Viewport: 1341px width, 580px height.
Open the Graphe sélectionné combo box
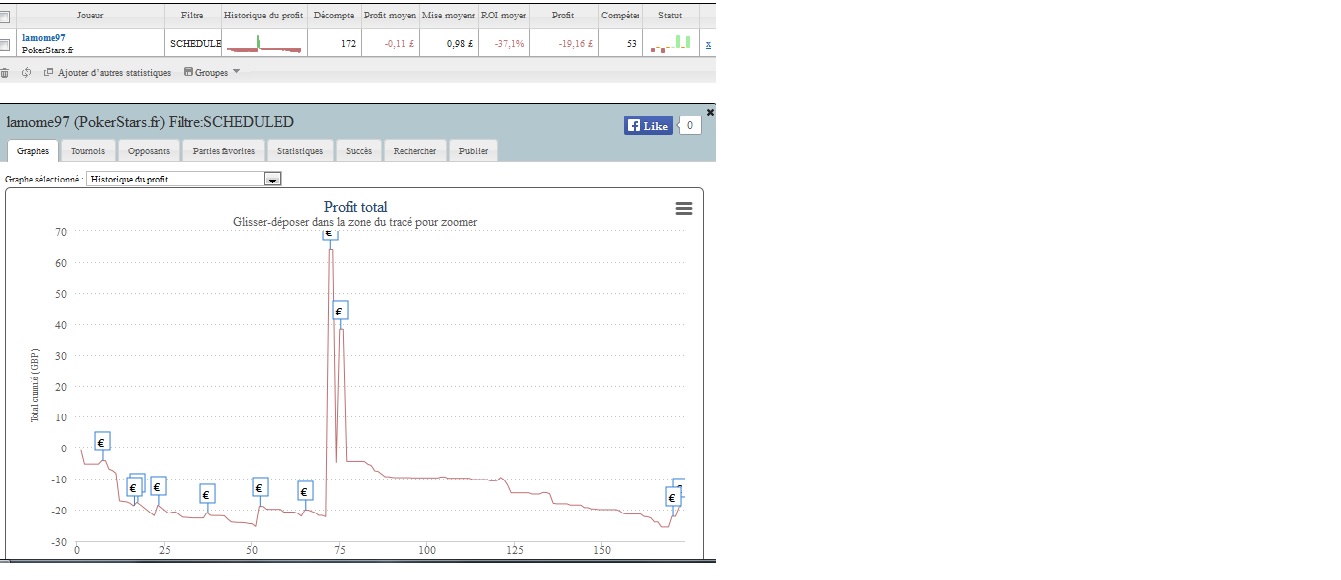click(x=184, y=178)
